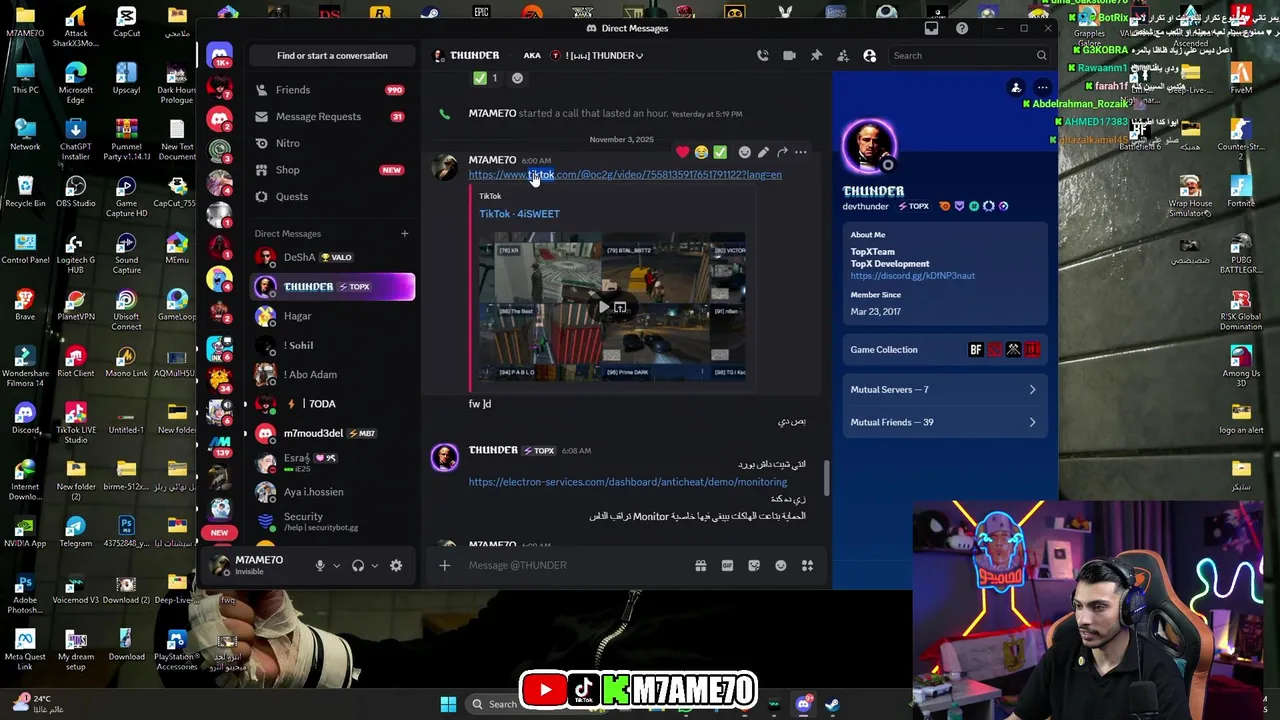Open Discord inbox icon in title bar
The image size is (1280, 720).
coord(932,28)
